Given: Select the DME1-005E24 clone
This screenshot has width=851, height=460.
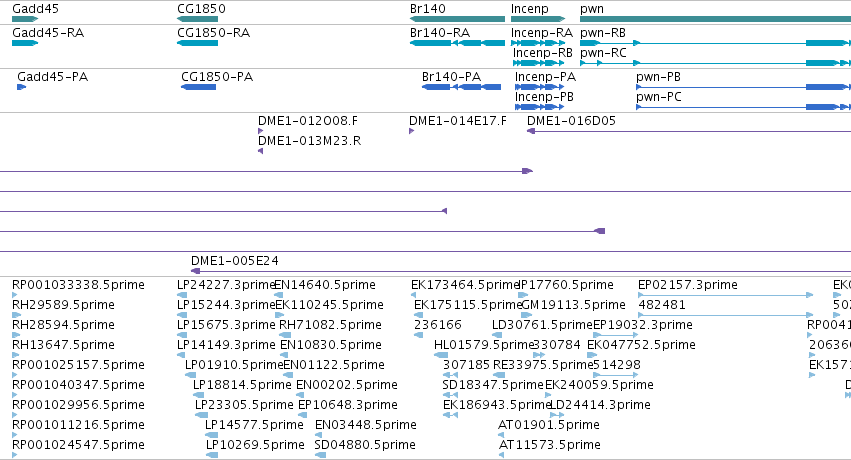Looking at the screenshot, I should coord(521,271).
